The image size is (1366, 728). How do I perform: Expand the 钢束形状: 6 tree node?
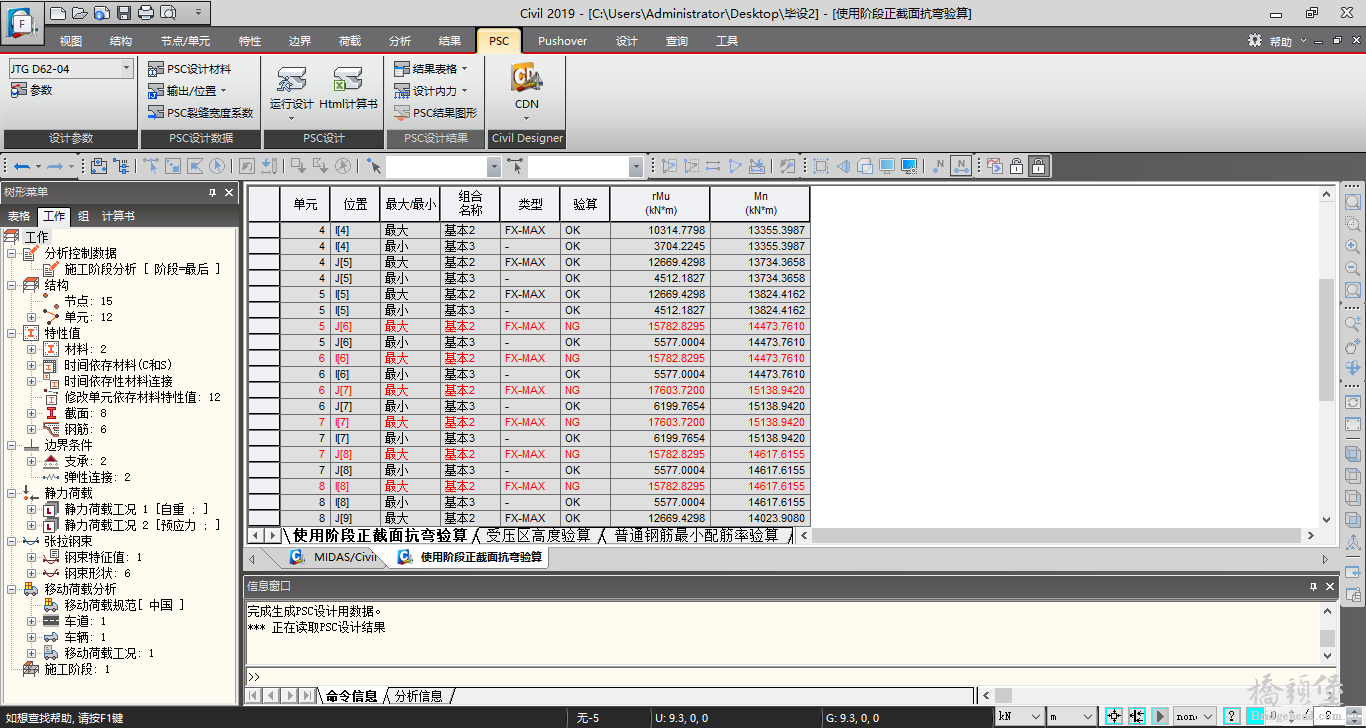point(32,573)
